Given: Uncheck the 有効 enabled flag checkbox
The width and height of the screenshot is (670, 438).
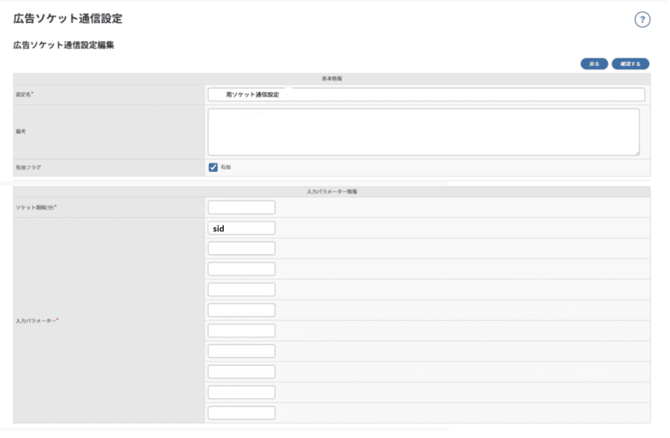Looking at the screenshot, I should tap(213, 167).
